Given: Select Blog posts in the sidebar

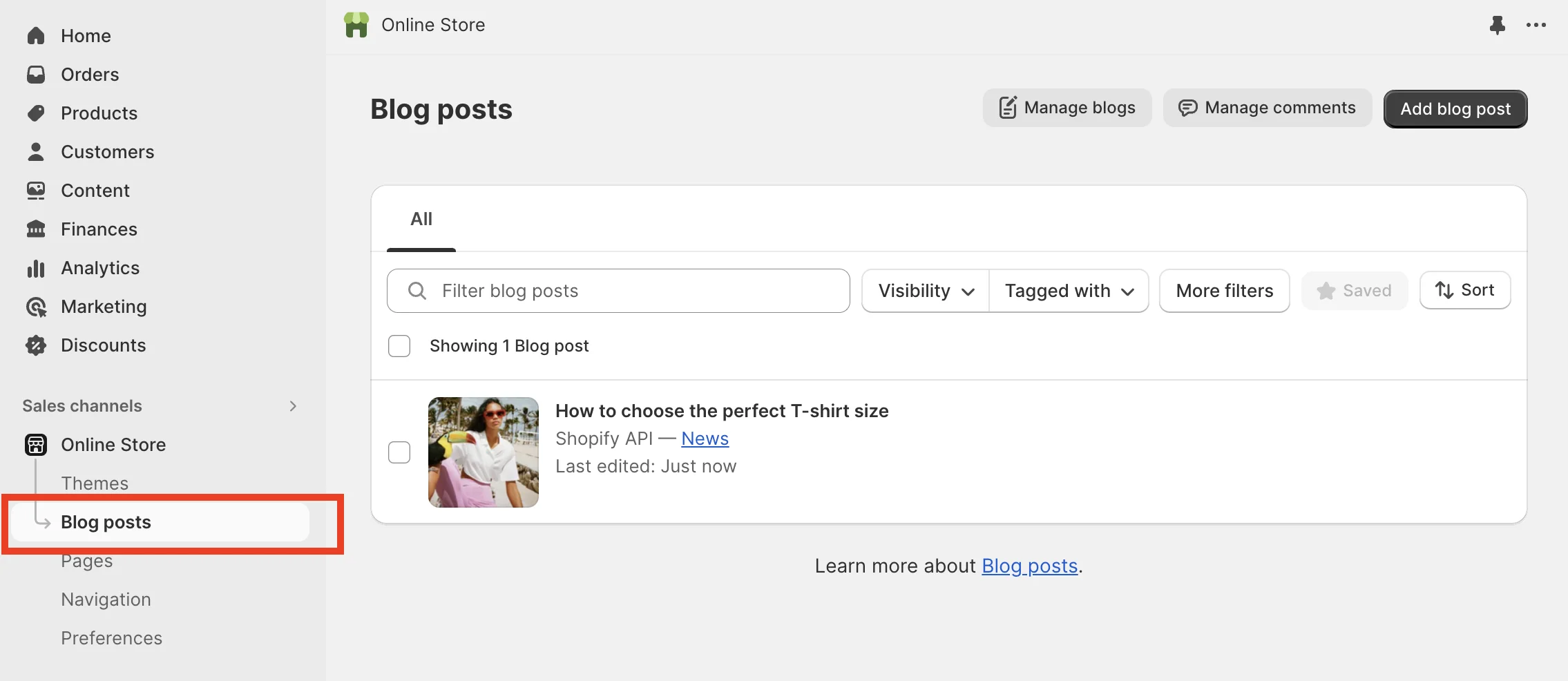Looking at the screenshot, I should tap(160, 522).
